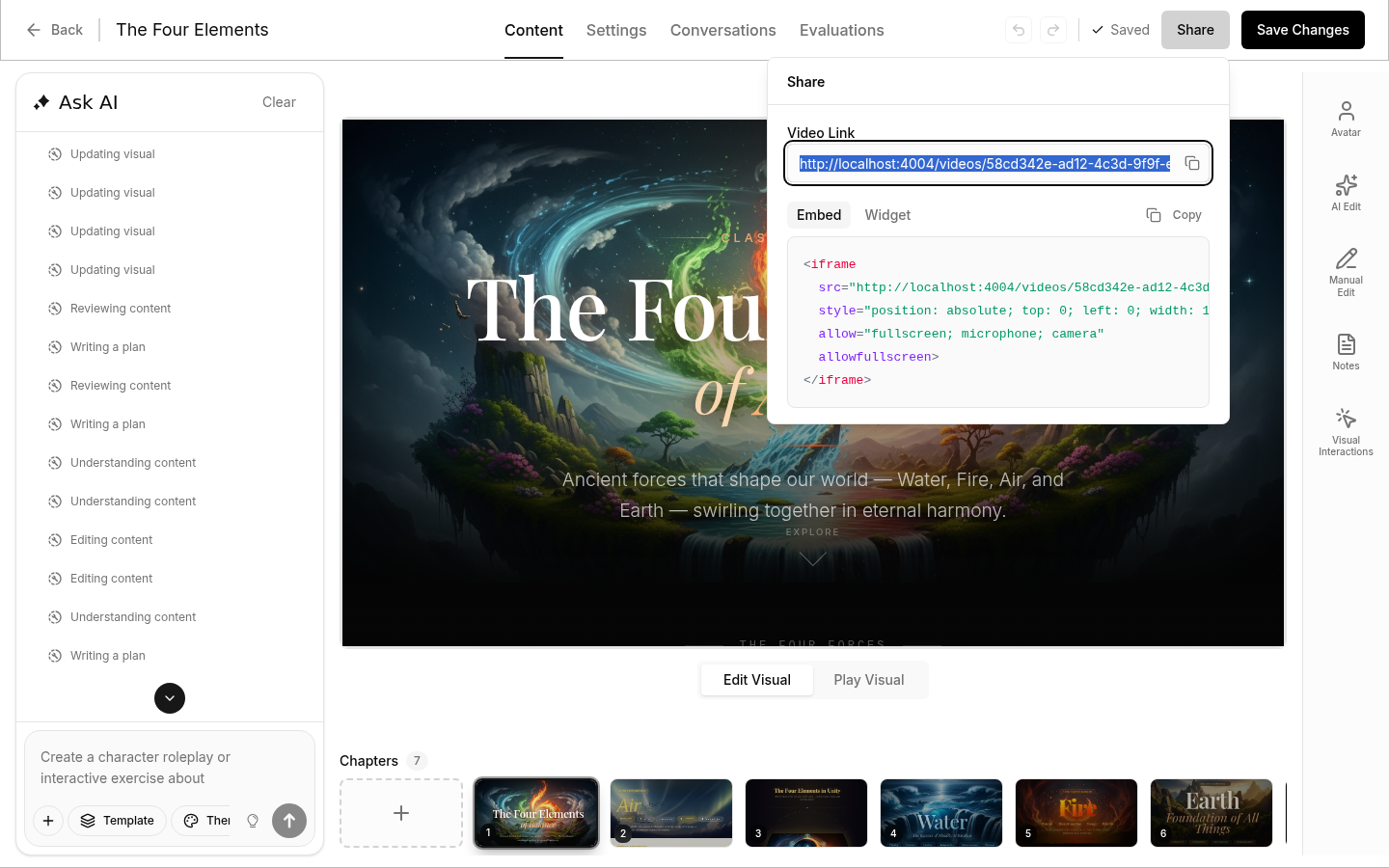Select the Manual Edit pencil tool
Screen dimensions: 1389x868
pos(1346,271)
